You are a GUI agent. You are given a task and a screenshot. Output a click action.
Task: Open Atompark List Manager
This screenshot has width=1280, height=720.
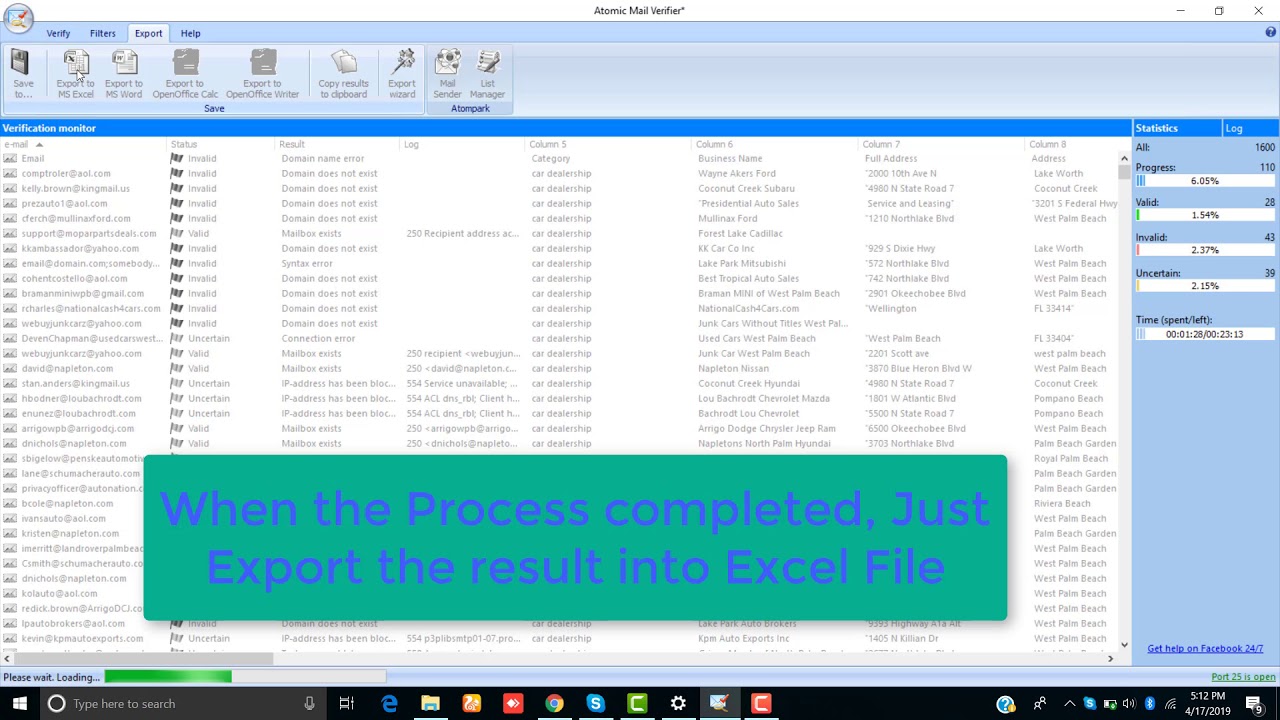tap(488, 75)
